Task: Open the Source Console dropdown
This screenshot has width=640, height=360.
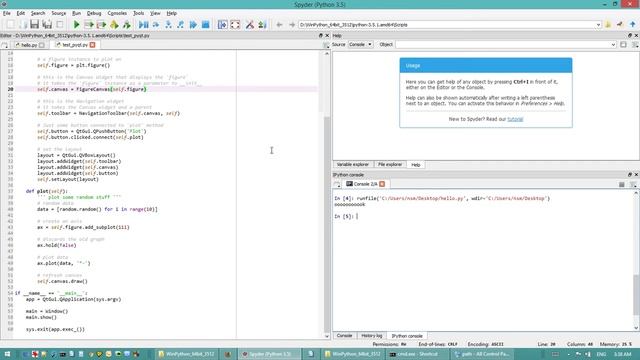Action: [x=360, y=44]
